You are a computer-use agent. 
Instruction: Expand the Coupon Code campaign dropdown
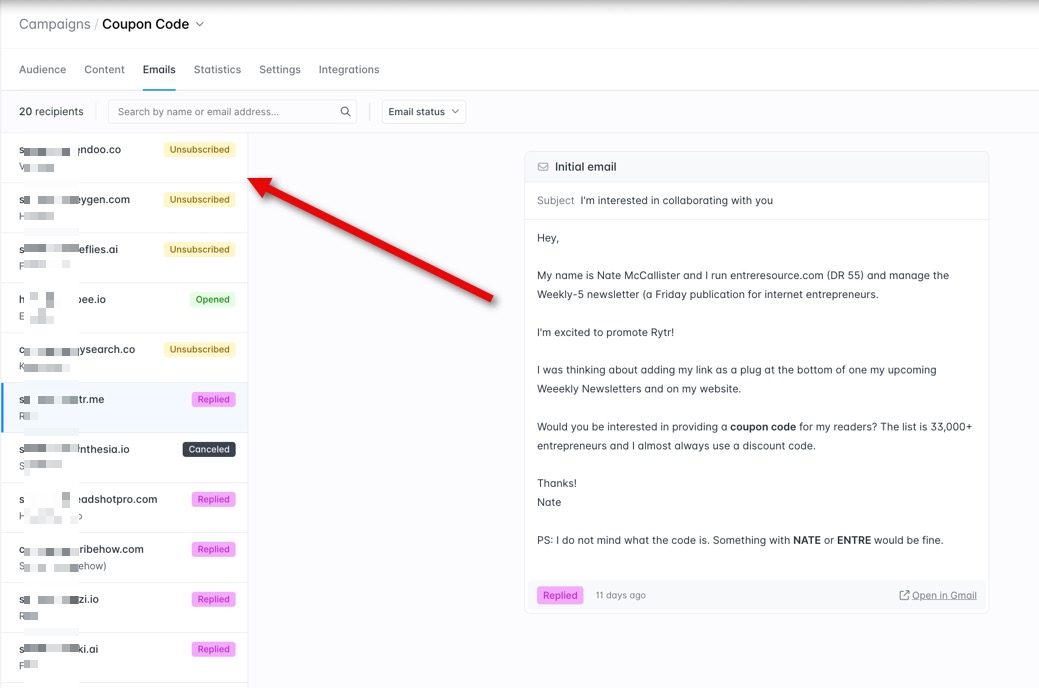click(200, 24)
